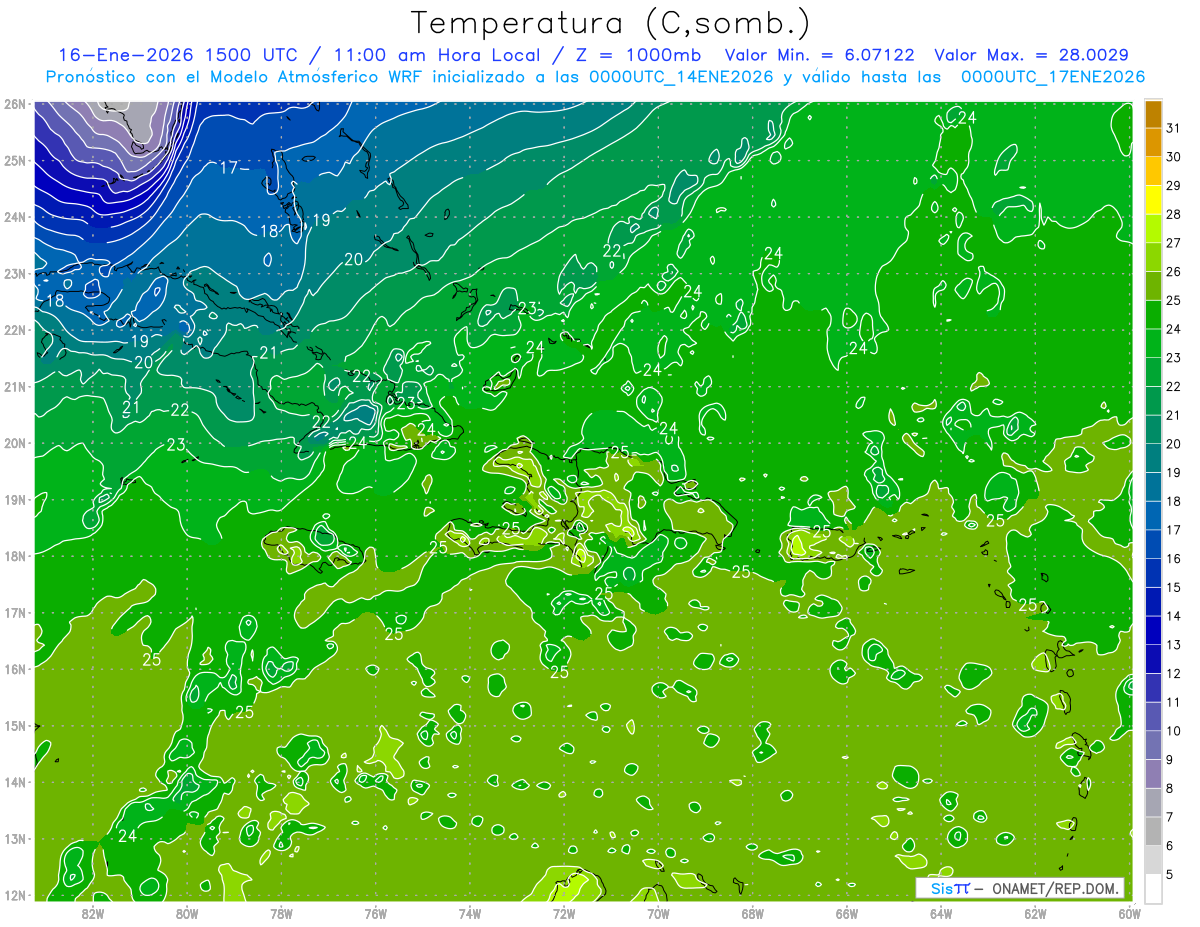Click the "26N" latitude axis label
The height and width of the screenshot is (927, 1200).
point(15,104)
